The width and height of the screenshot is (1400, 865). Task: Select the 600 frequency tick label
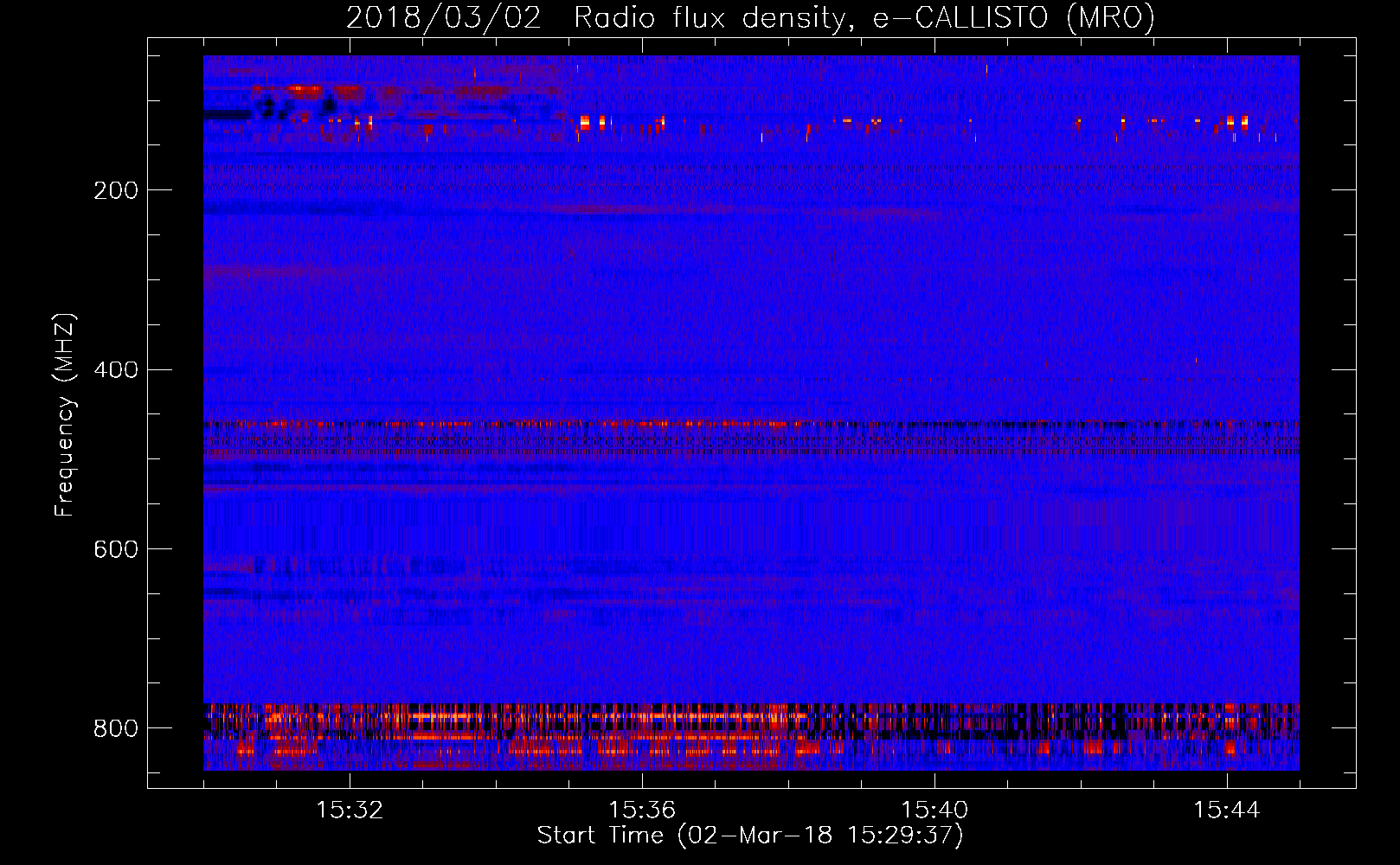pos(115,549)
